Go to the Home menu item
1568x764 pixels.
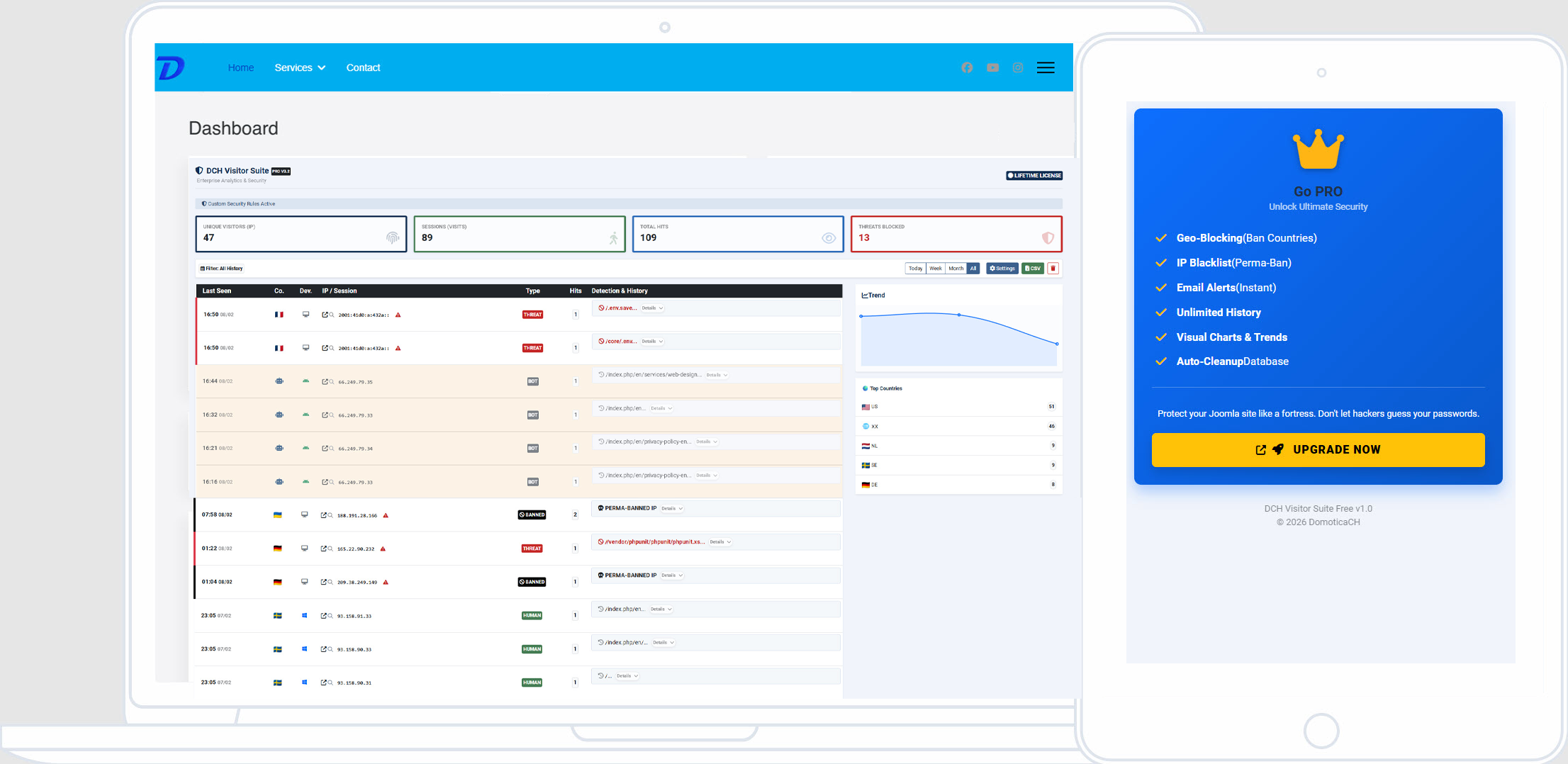click(241, 67)
